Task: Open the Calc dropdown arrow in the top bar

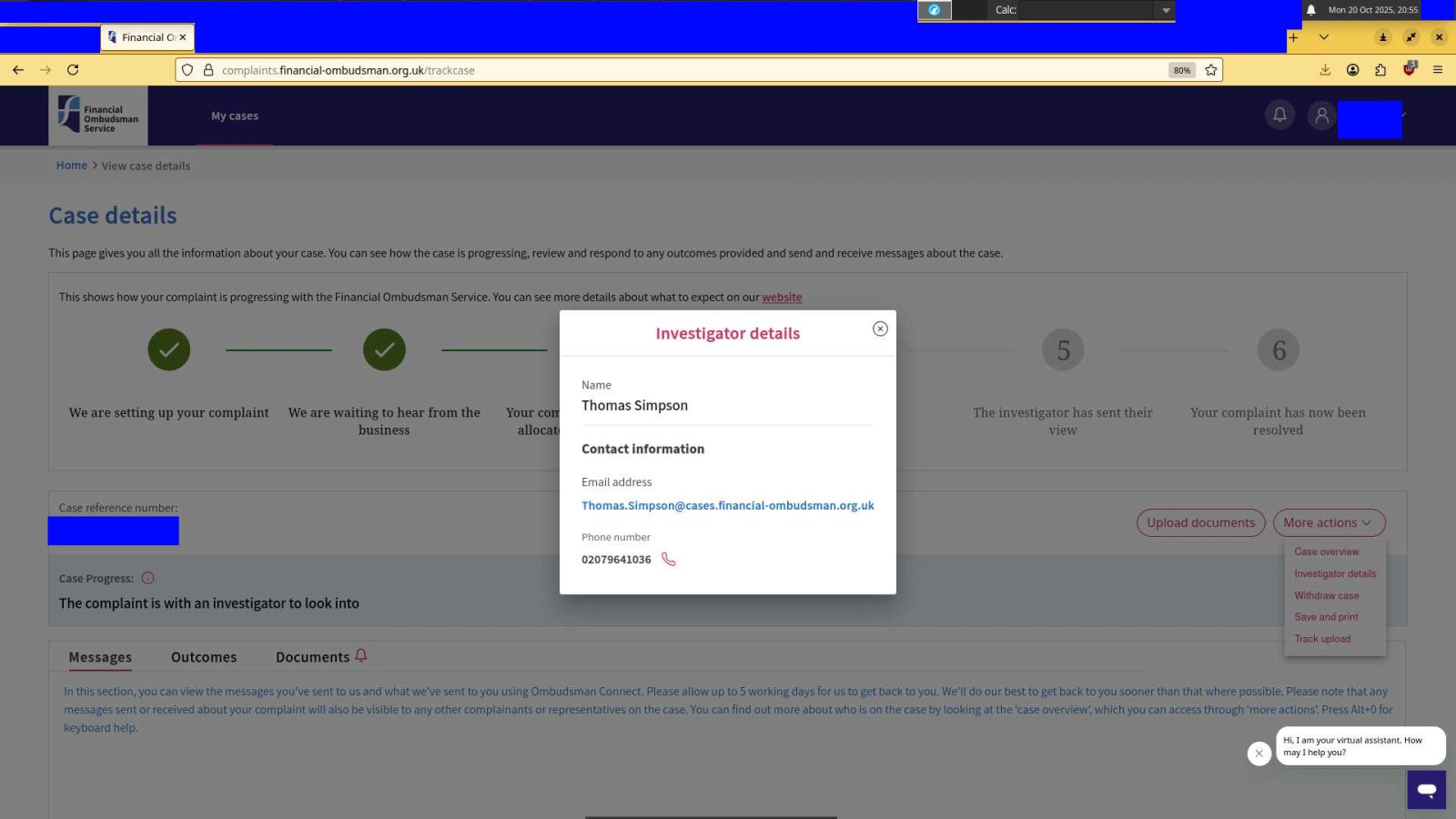Action: (x=1166, y=10)
